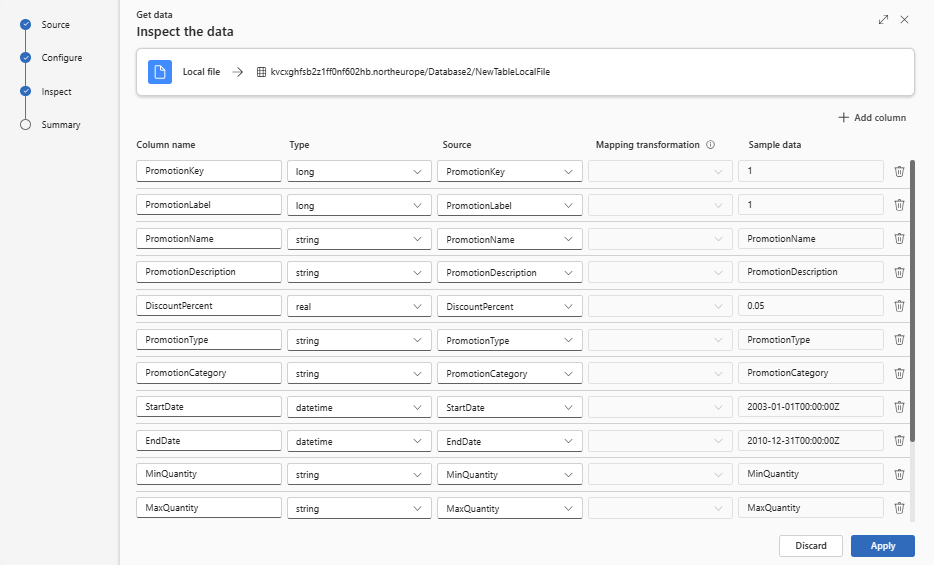Expand the dialog to full screen
934x565 pixels.
pyautogui.click(x=883, y=20)
